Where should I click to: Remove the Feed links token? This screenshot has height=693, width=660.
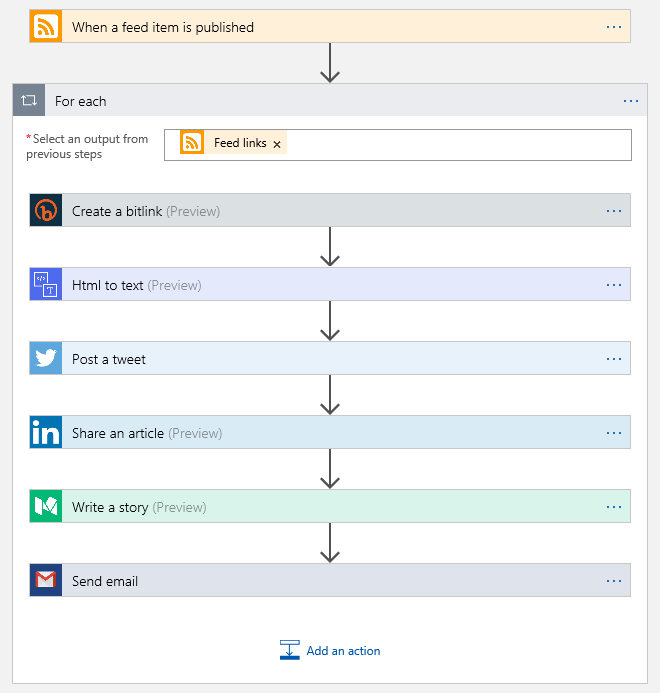pos(277,144)
